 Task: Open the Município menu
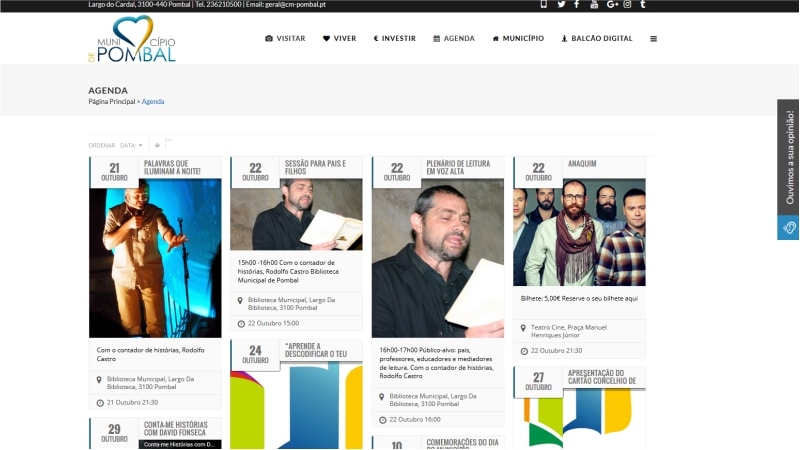[518, 38]
